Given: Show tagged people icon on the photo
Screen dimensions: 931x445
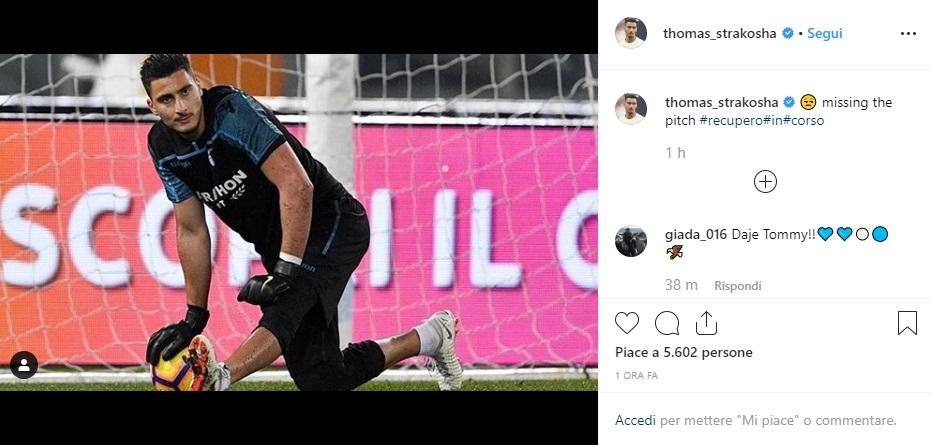Looking at the screenshot, I should pos(24,365).
